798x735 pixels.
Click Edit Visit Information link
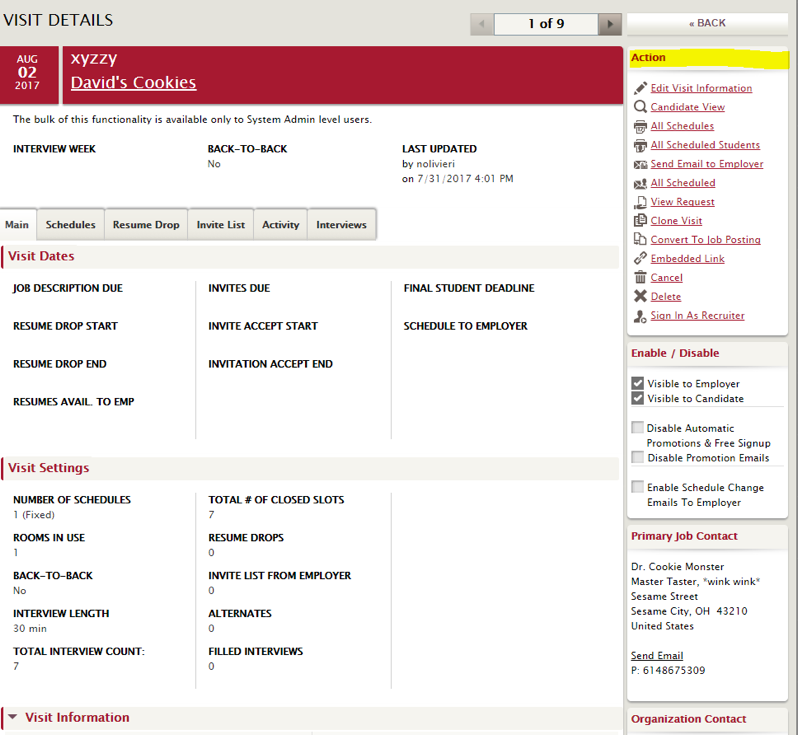click(701, 88)
